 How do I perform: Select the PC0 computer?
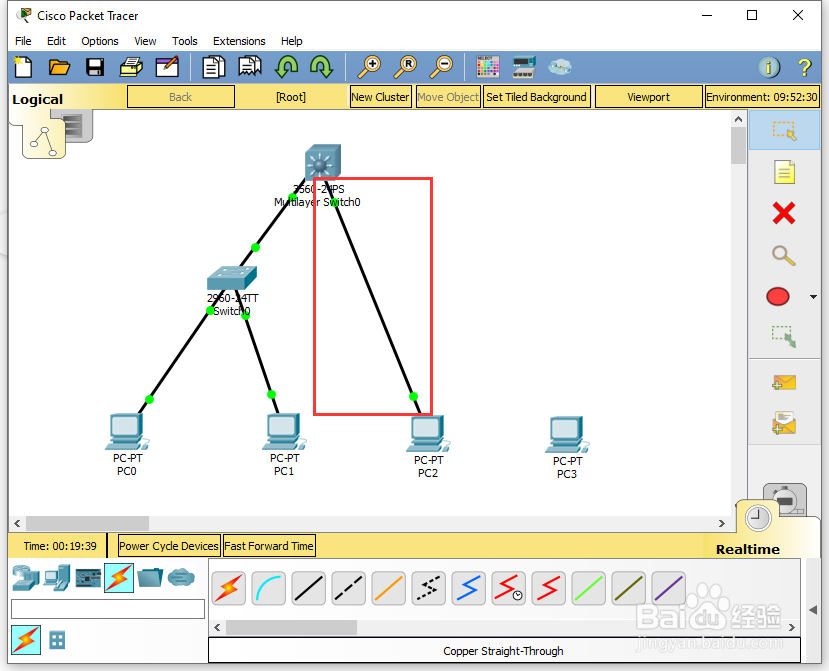click(127, 432)
